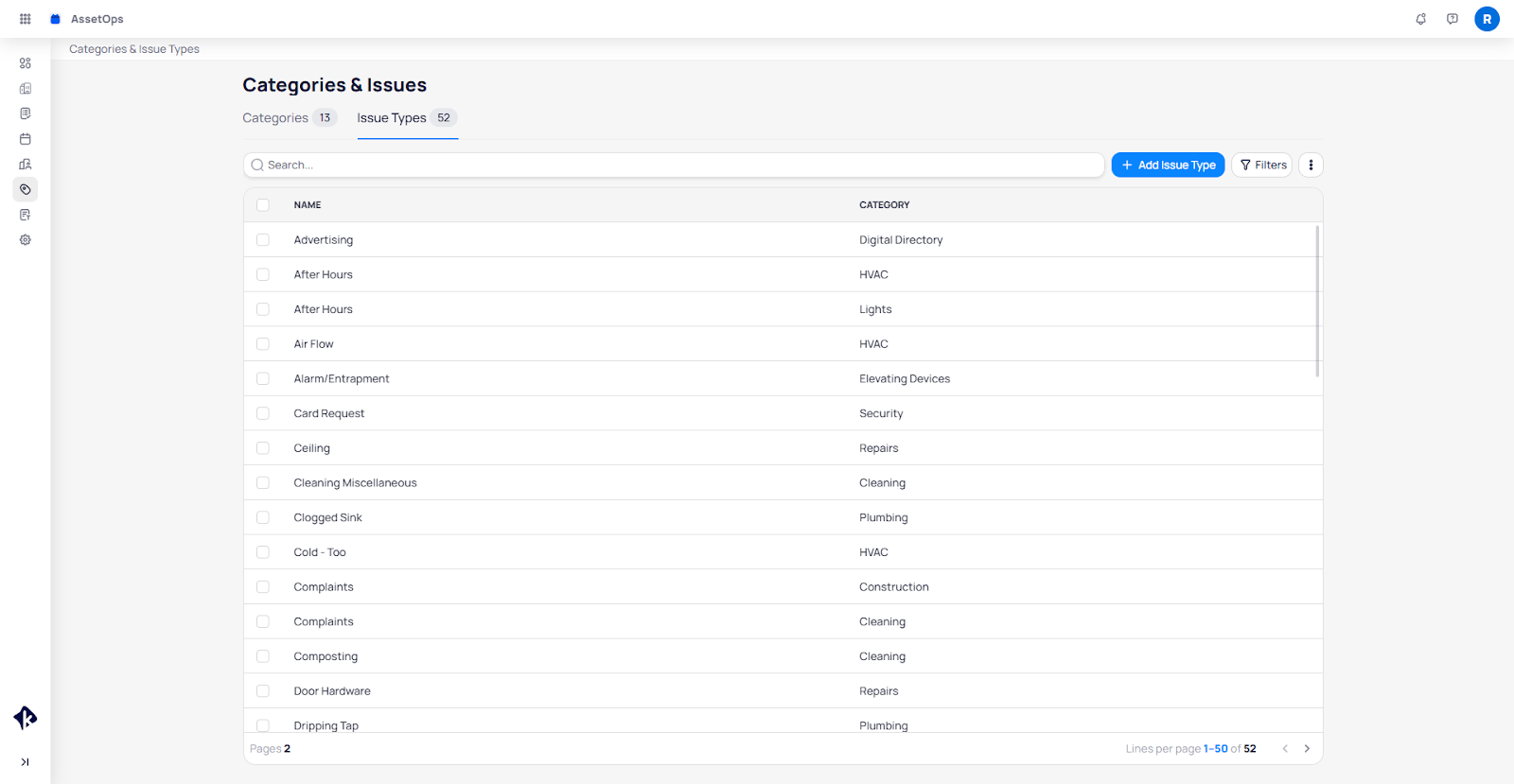This screenshot has width=1514, height=784.
Task: Open the user avatar R menu
Action: tap(1486, 19)
